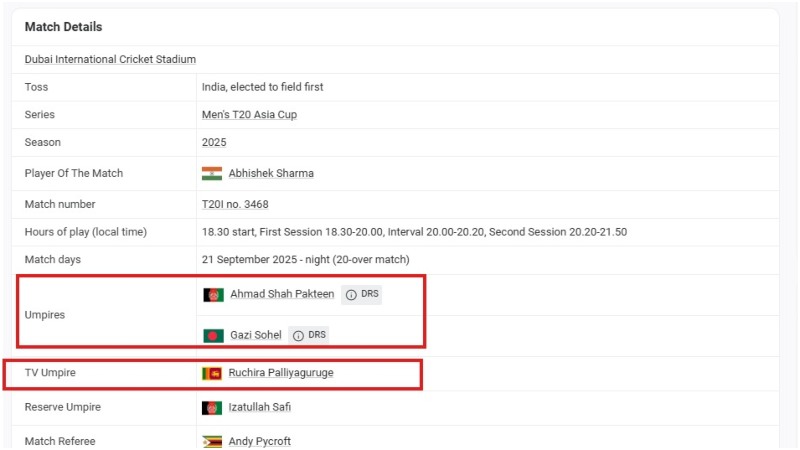
Task: Open the 2025 season link
Action: [214, 143]
